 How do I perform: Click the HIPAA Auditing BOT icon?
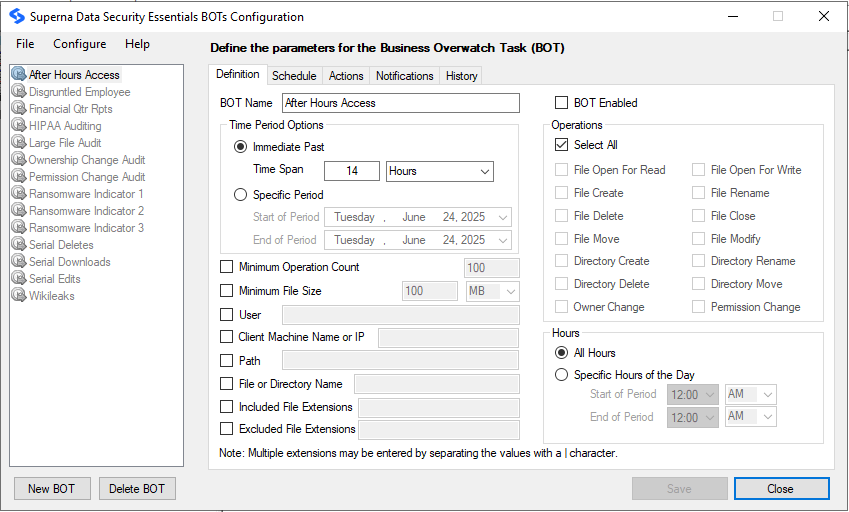(19, 125)
